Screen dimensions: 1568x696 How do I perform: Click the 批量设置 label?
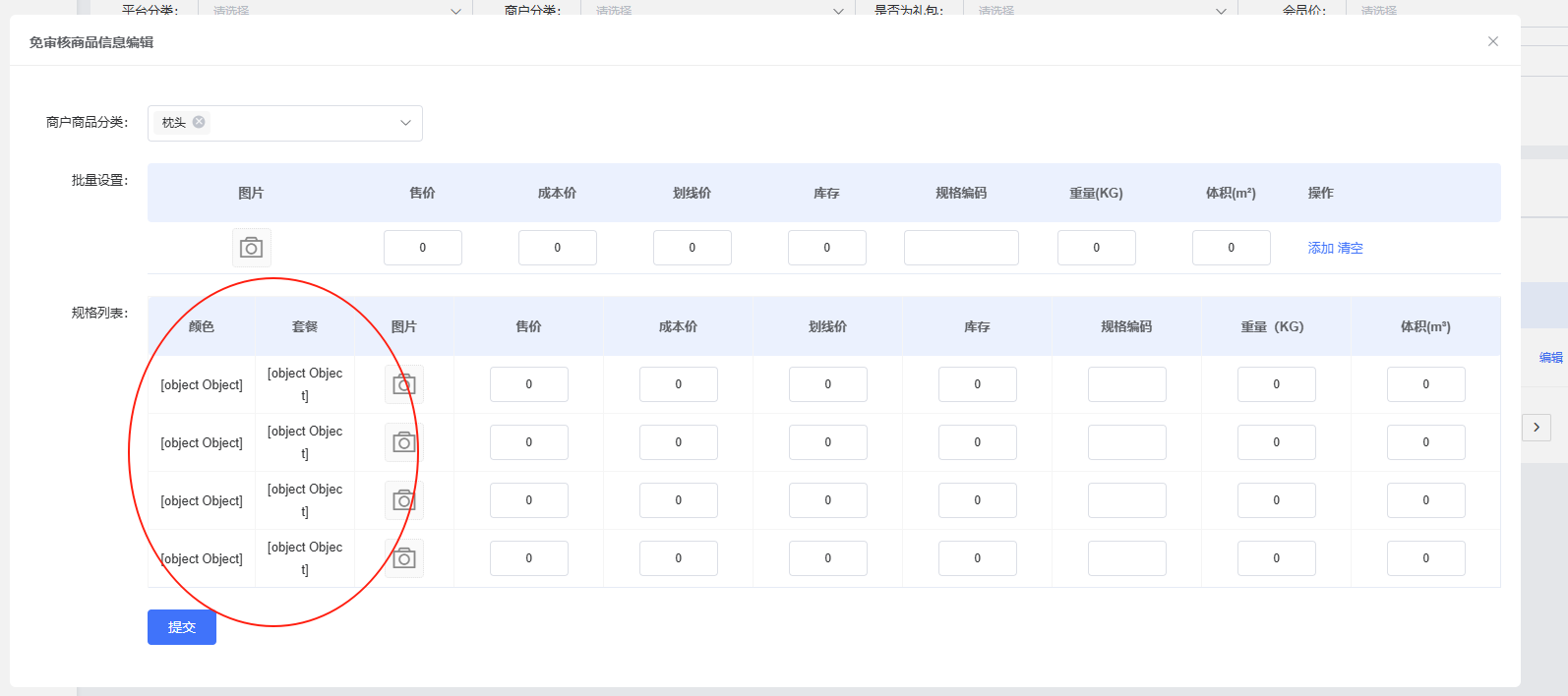[x=99, y=180]
